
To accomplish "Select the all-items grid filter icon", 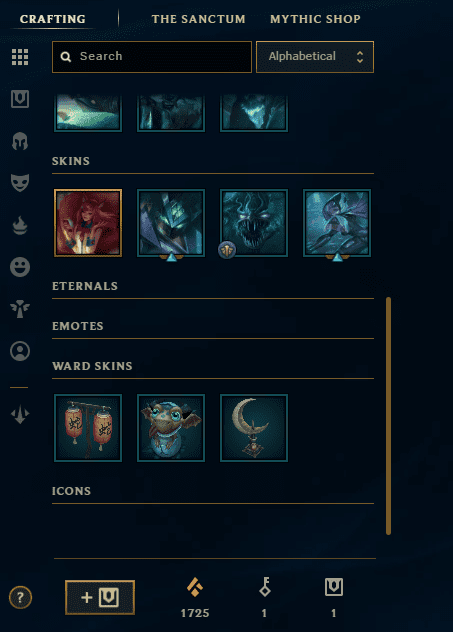I will pos(20,57).
